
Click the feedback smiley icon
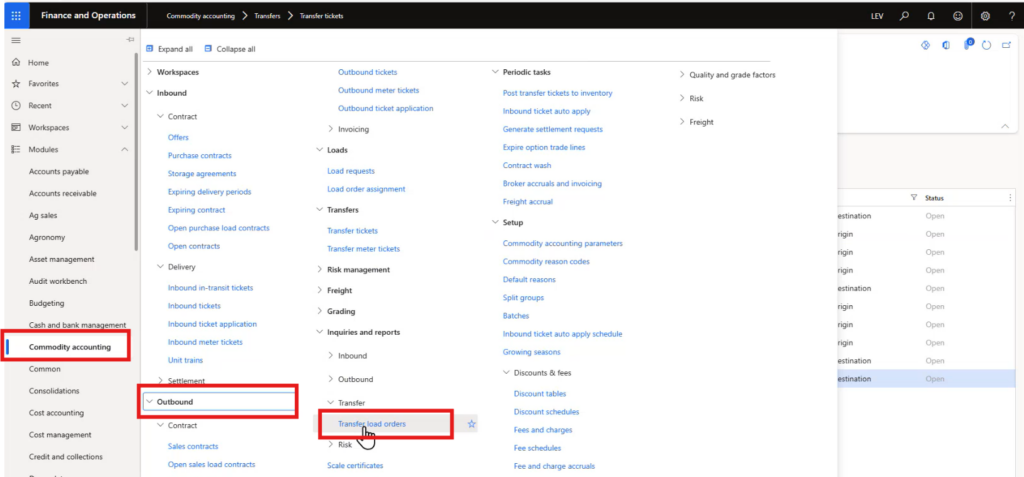[958, 16]
